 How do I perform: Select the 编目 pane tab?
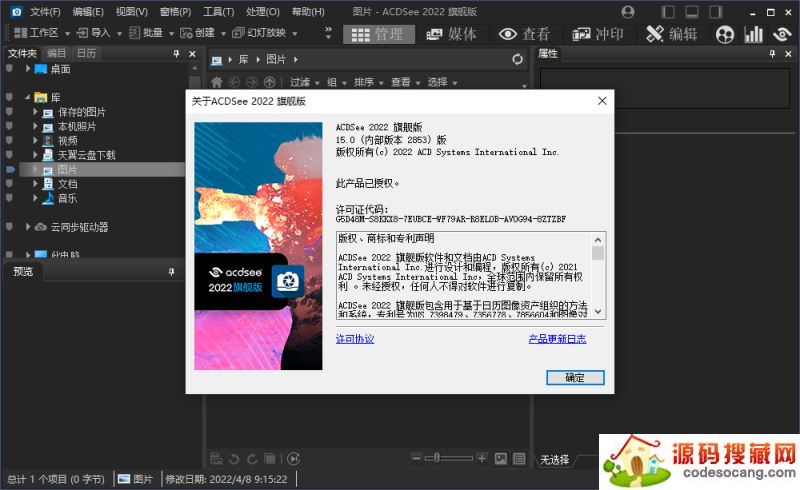click(56, 53)
